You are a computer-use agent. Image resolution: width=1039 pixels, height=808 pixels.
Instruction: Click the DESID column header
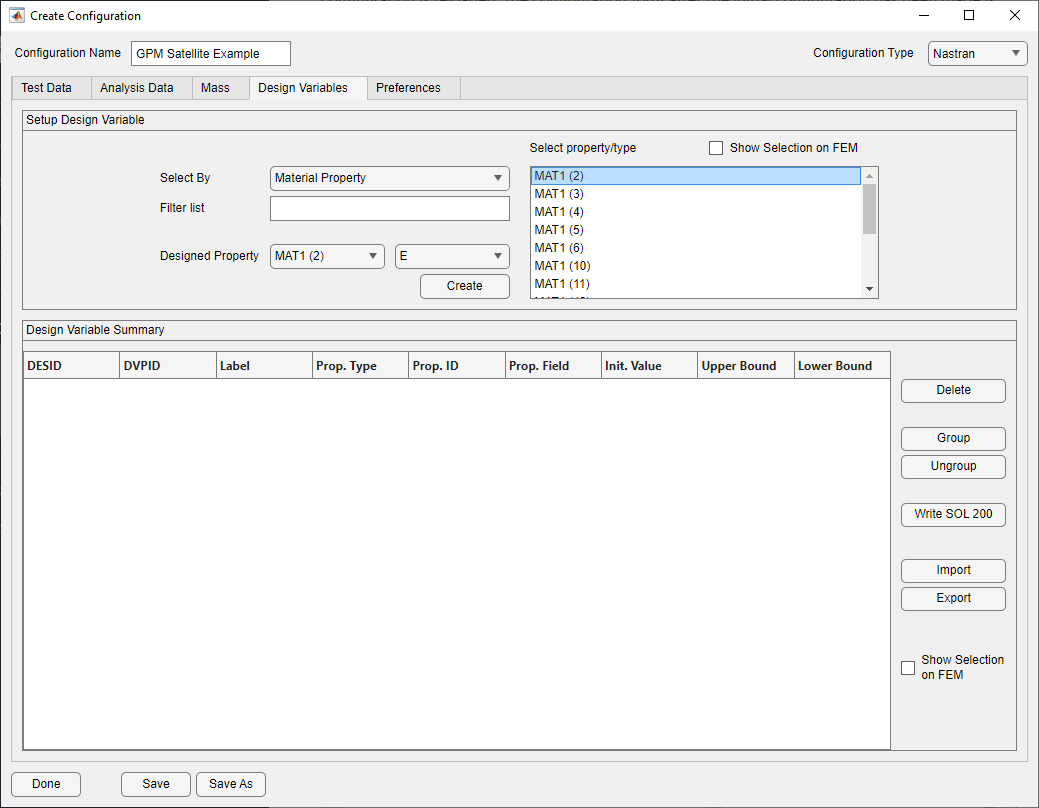[72, 366]
